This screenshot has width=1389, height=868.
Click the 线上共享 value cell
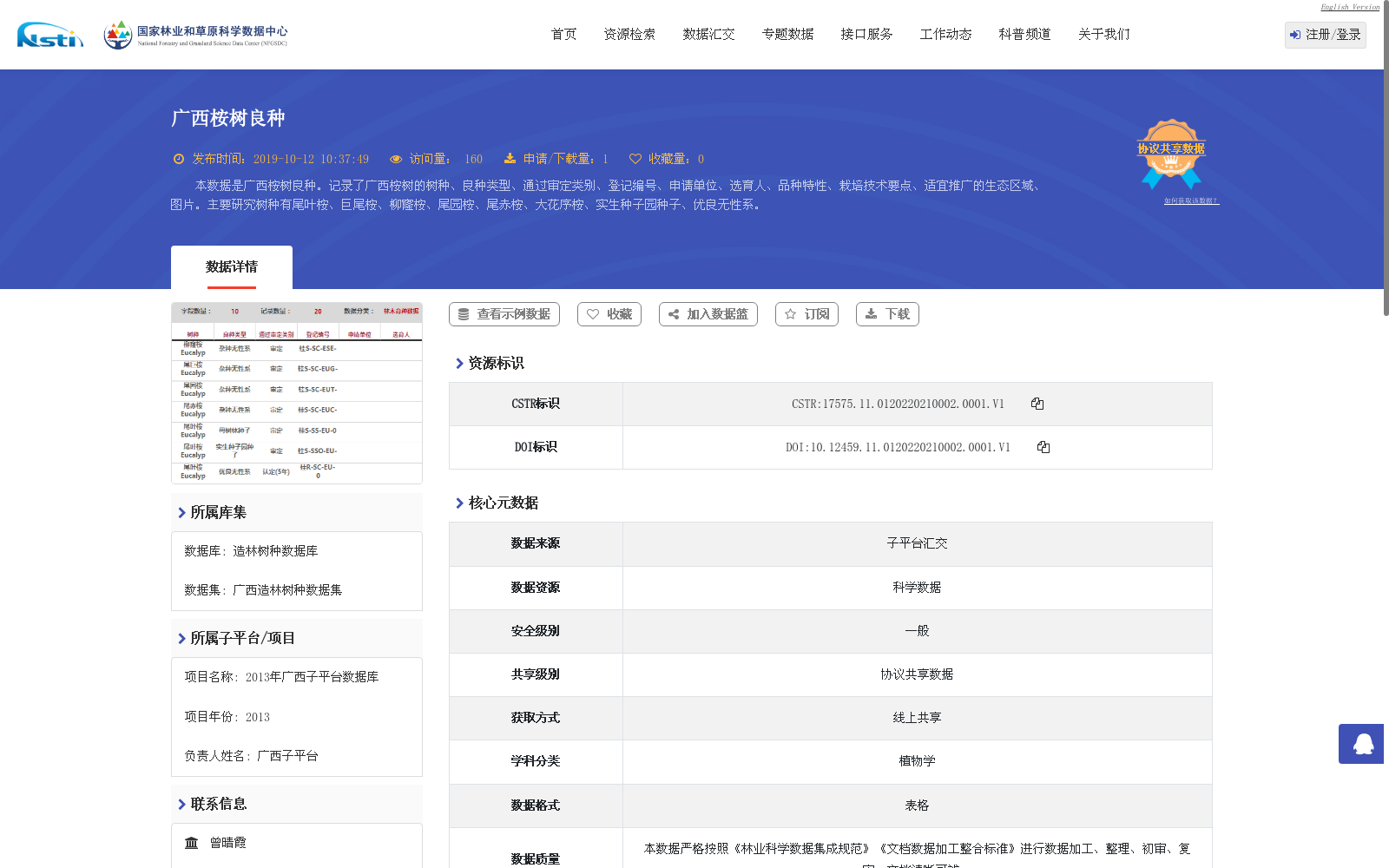pyautogui.click(x=918, y=718)
